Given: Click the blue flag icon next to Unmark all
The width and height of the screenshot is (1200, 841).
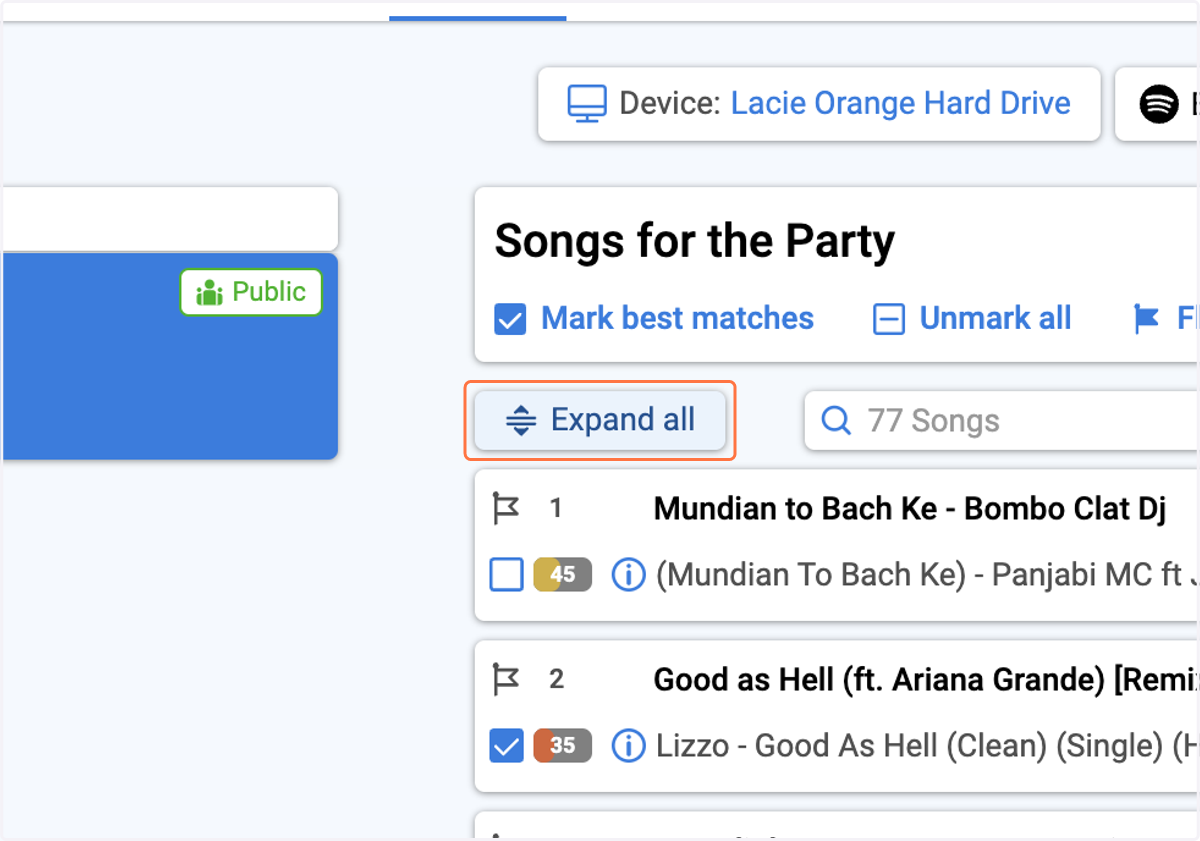Looking at the screenshot, I should pyautogui.click(x=1146, y=319).
